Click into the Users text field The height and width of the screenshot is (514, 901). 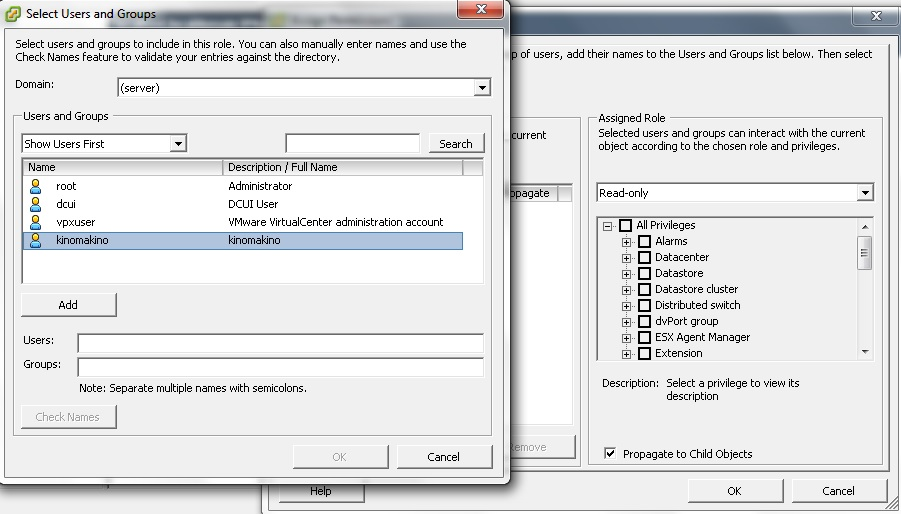280,343
